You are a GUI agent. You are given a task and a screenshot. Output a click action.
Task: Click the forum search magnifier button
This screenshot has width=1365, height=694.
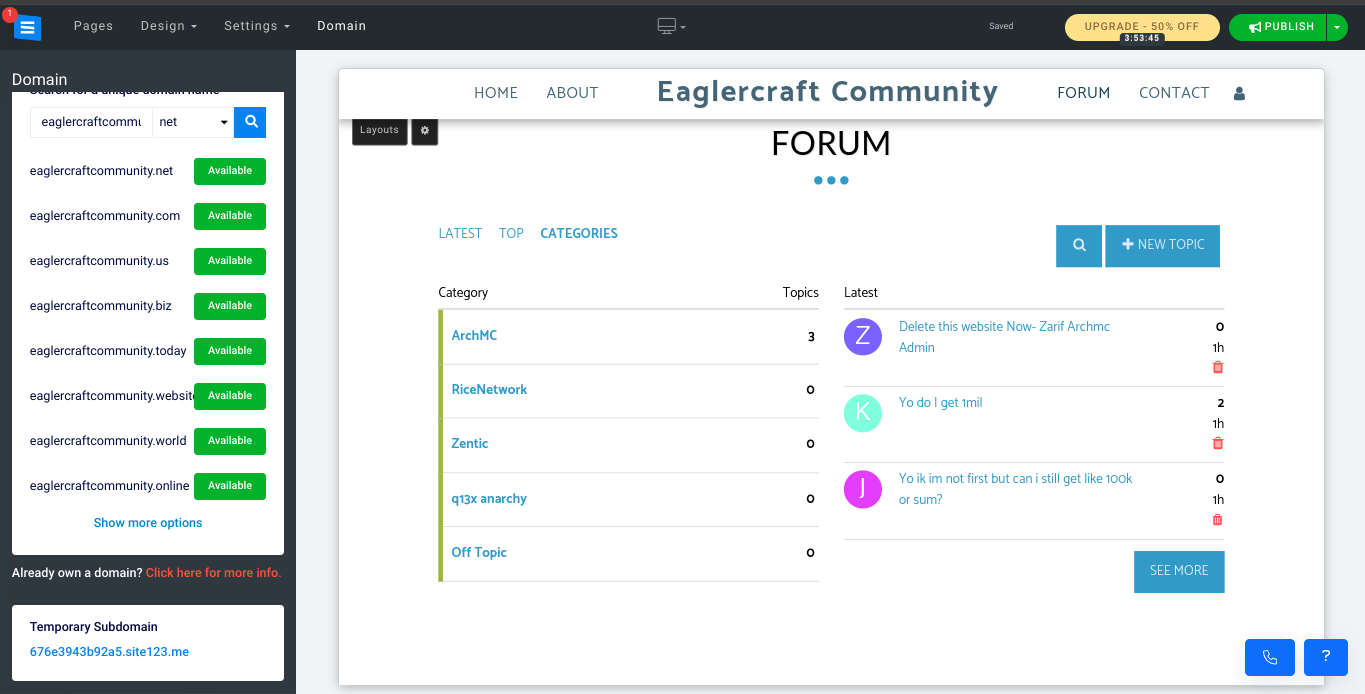pyautogui.click(x=1079, y=245)
